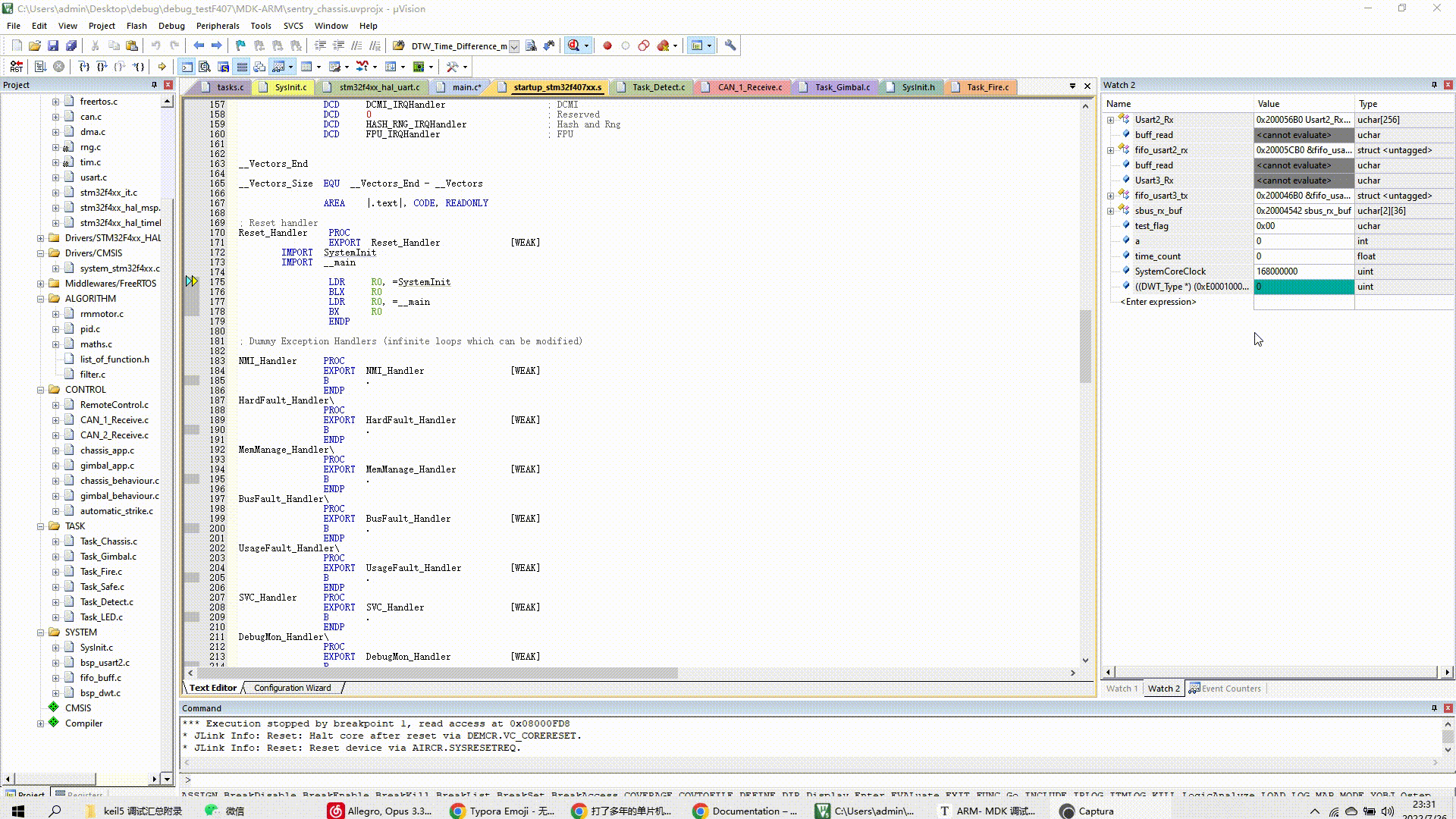Image resolution: width=1456 pixels, height=819 pixels.
Task: Open the Configuration Wizard view
Action: click(292, 688)
